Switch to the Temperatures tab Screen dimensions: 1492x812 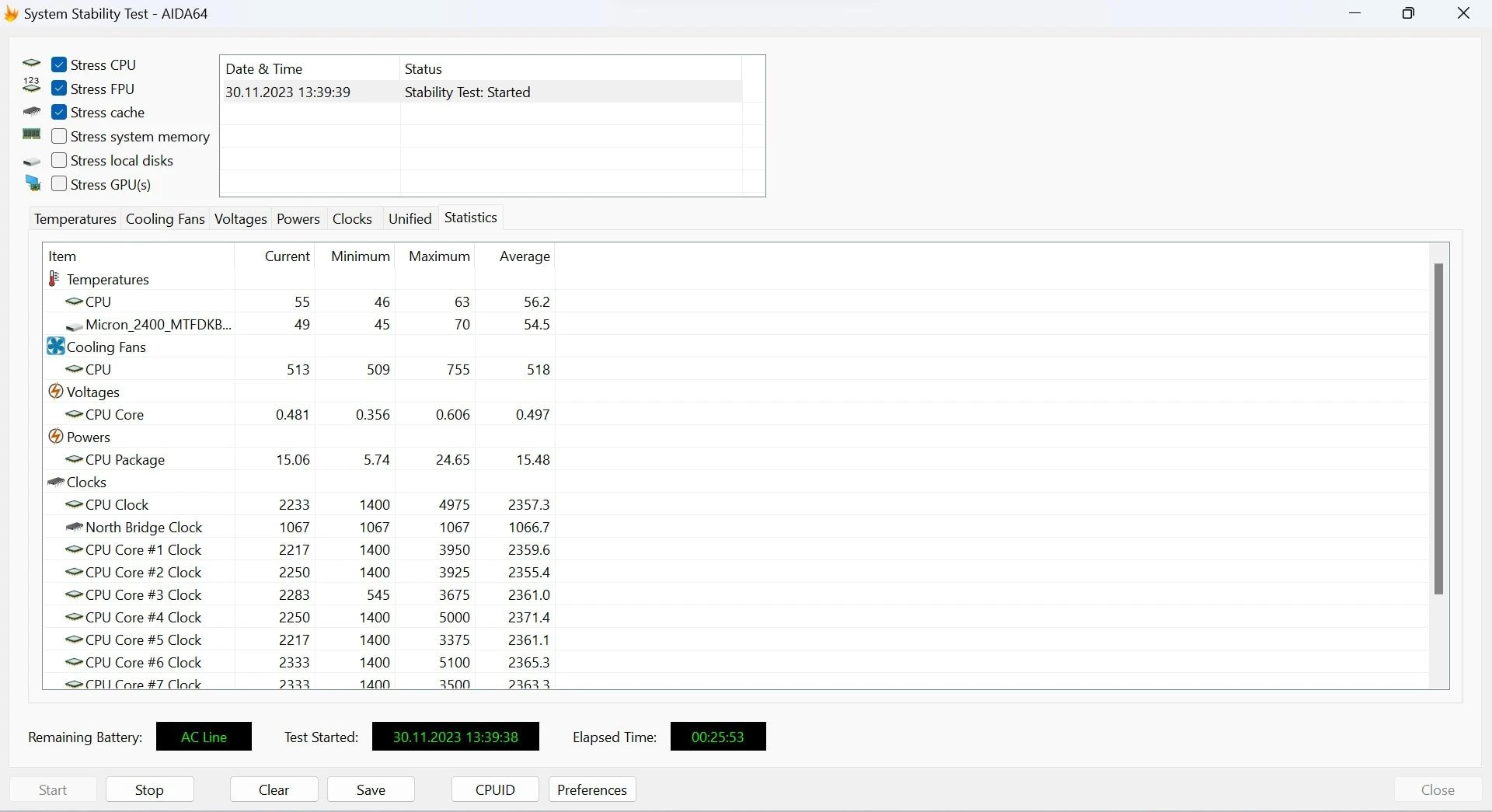pos(75,218)
